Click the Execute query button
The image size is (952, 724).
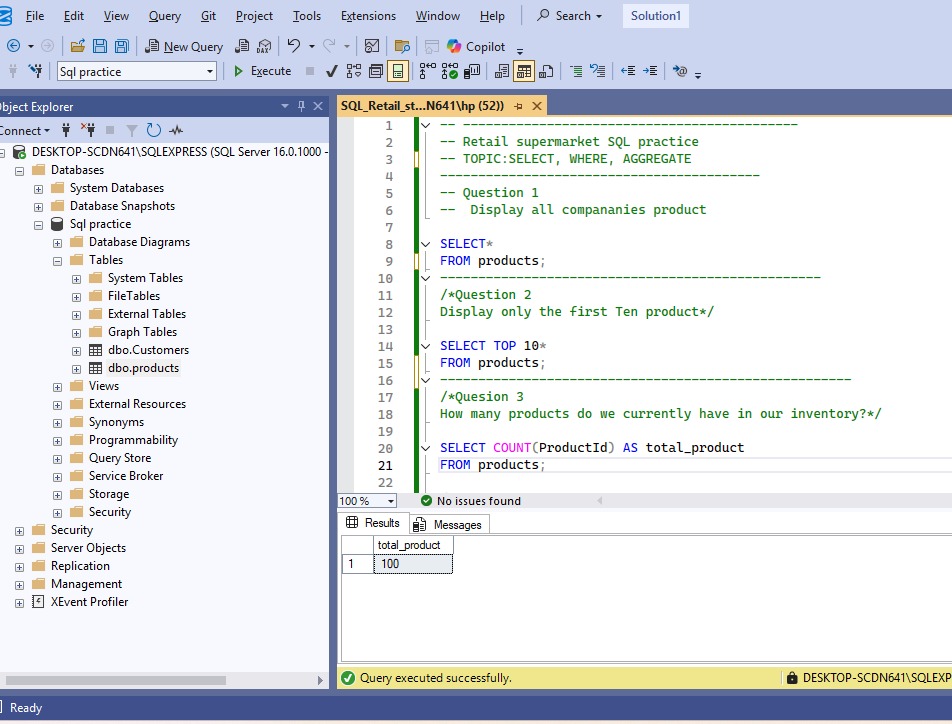pyautogui.click(x=262, y=71)
